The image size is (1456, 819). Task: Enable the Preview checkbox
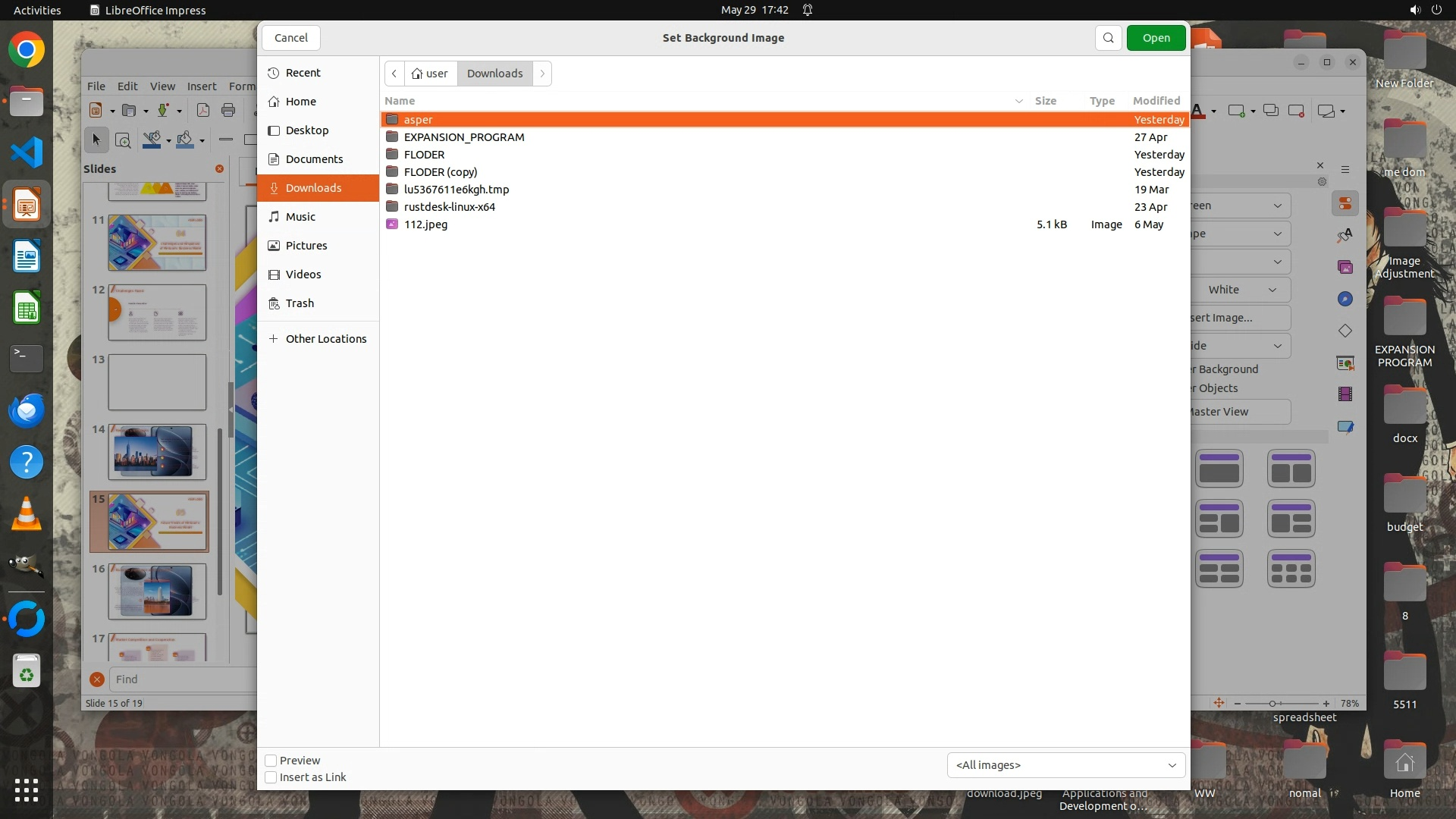[x=271, y=761]
